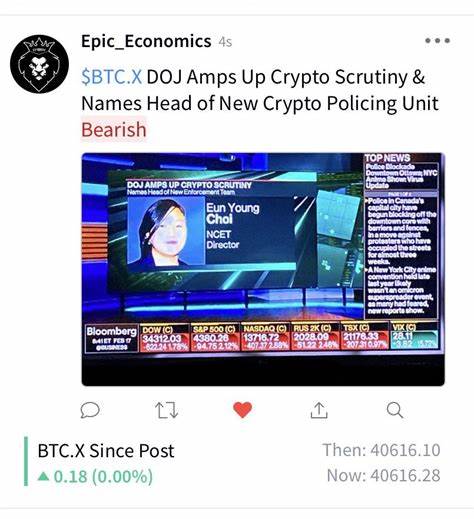
Task: Open the Bloomberg TV screenshot image
Action: tap(263, 269)
